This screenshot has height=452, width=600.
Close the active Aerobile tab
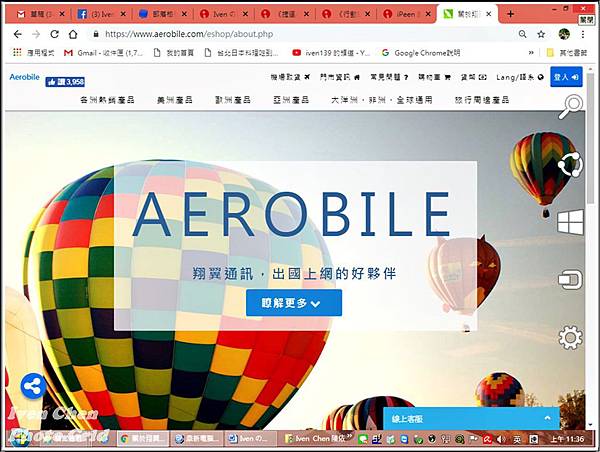click(x=489, y=14)
